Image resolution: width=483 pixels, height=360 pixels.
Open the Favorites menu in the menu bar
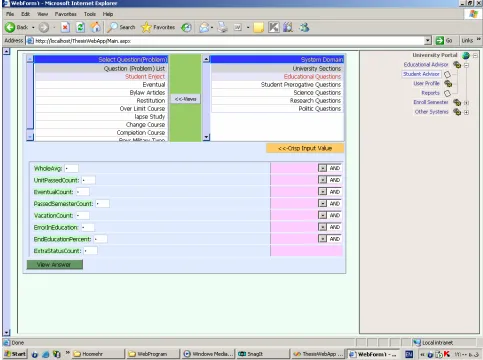pyautogui.click(x=66, y=14)
